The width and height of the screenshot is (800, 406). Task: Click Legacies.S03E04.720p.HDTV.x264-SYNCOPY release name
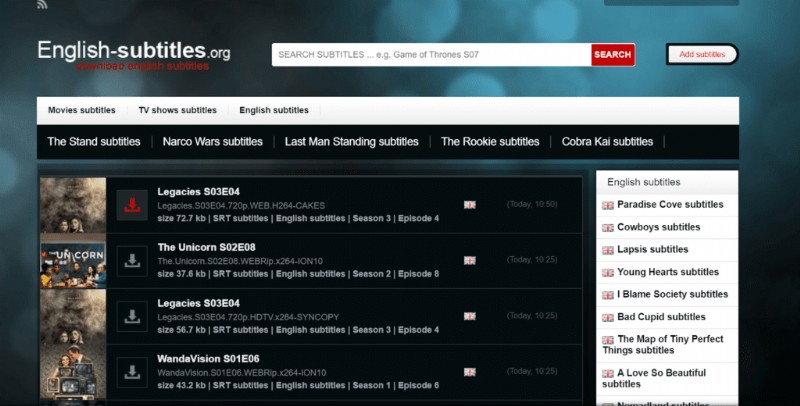pyautogui.click(x=248, y=317)
